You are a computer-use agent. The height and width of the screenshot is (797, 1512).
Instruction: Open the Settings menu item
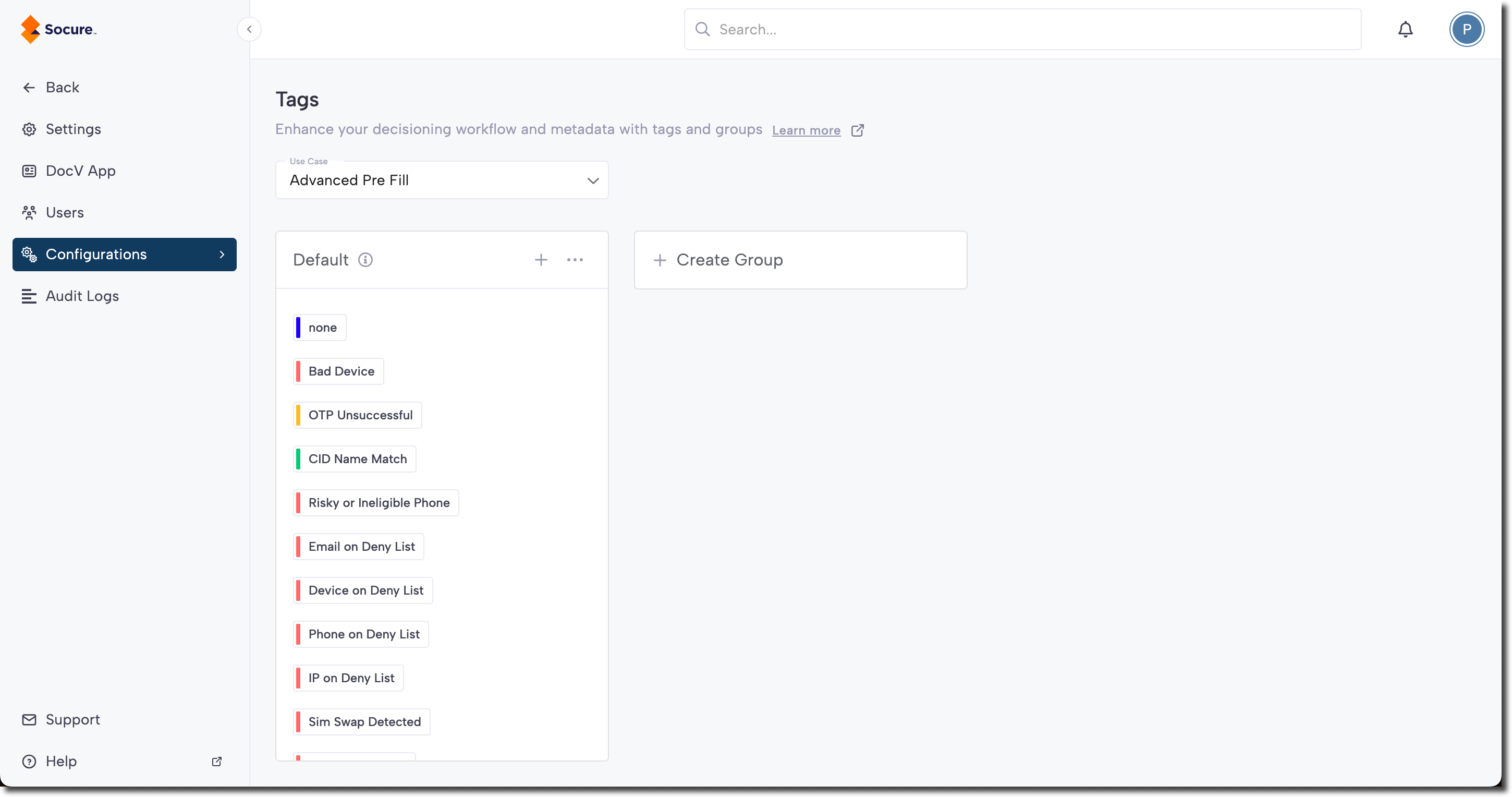tap(73, 129)
